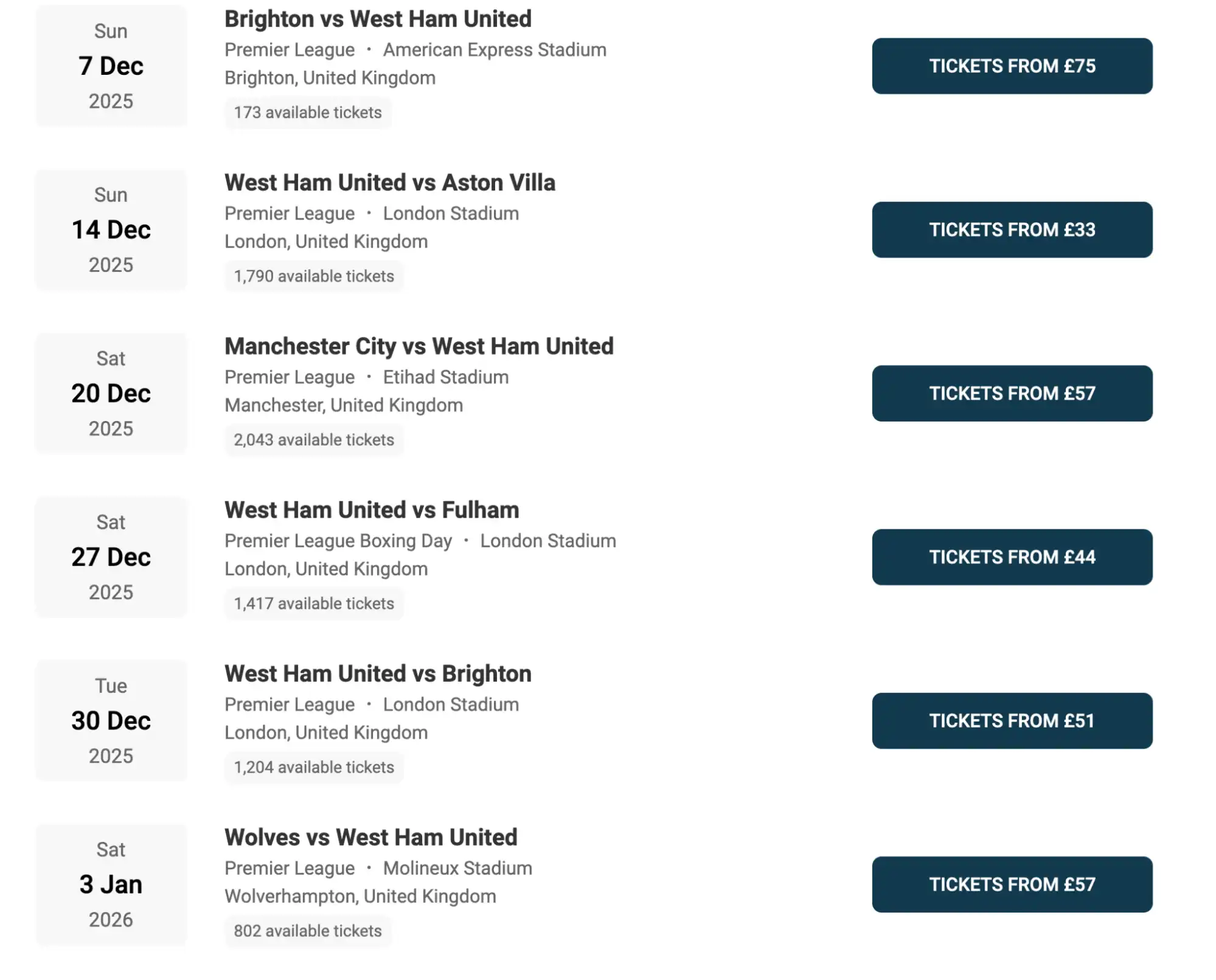This screenshot has width=1216, height=980.
Task: Click TICKETS FROM £51 for West Ham vs Brighton
Action: (1012, 720)
